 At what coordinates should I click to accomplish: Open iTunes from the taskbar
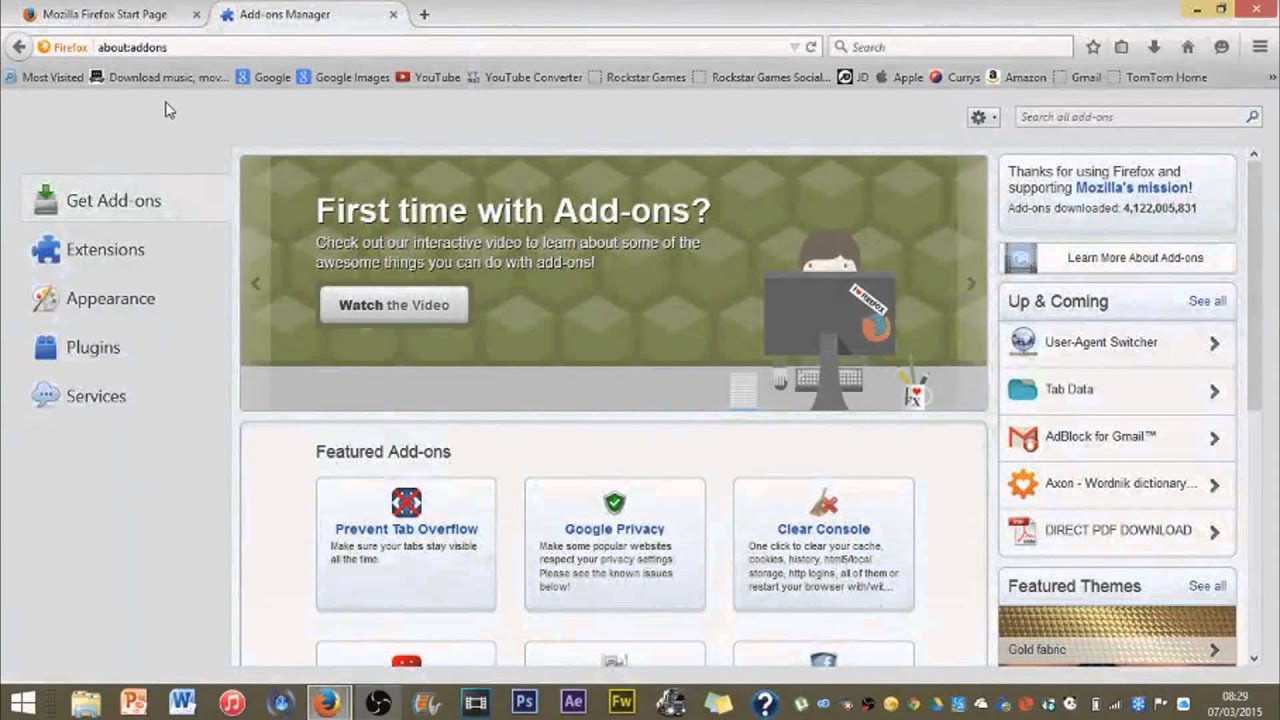coord(231,702)
